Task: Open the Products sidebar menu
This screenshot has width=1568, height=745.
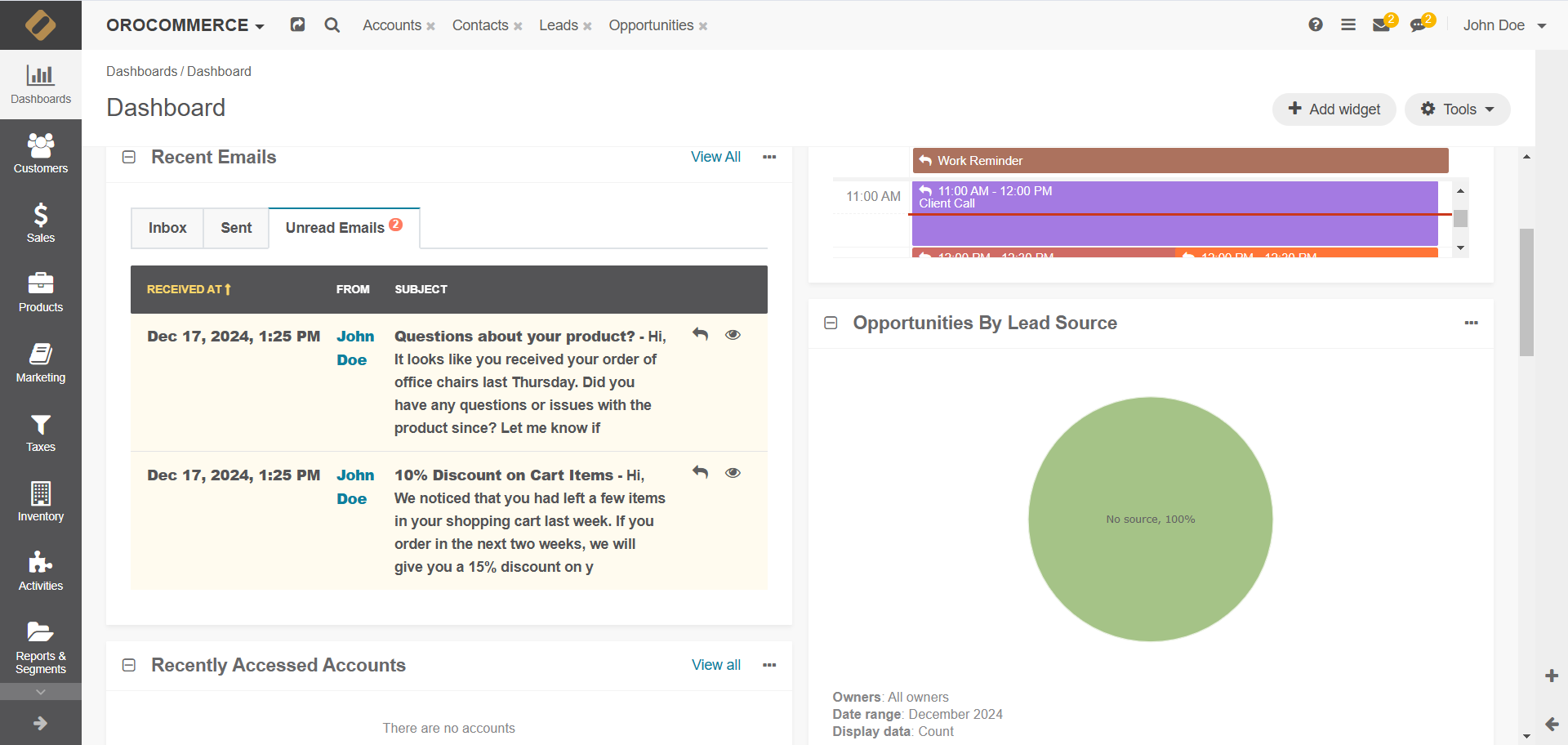Action: click(41, 293)
